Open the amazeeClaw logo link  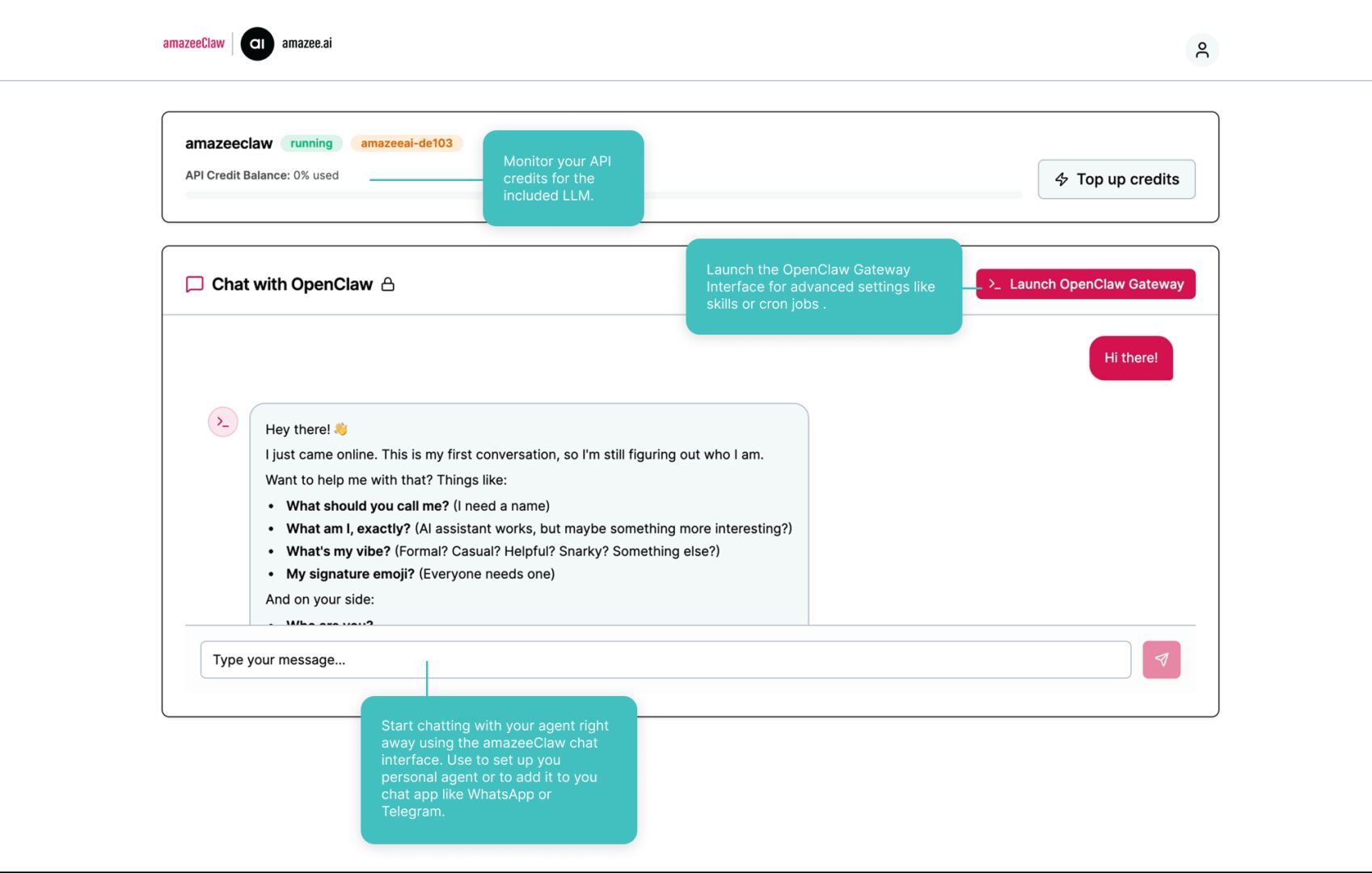tap(193, 44)
